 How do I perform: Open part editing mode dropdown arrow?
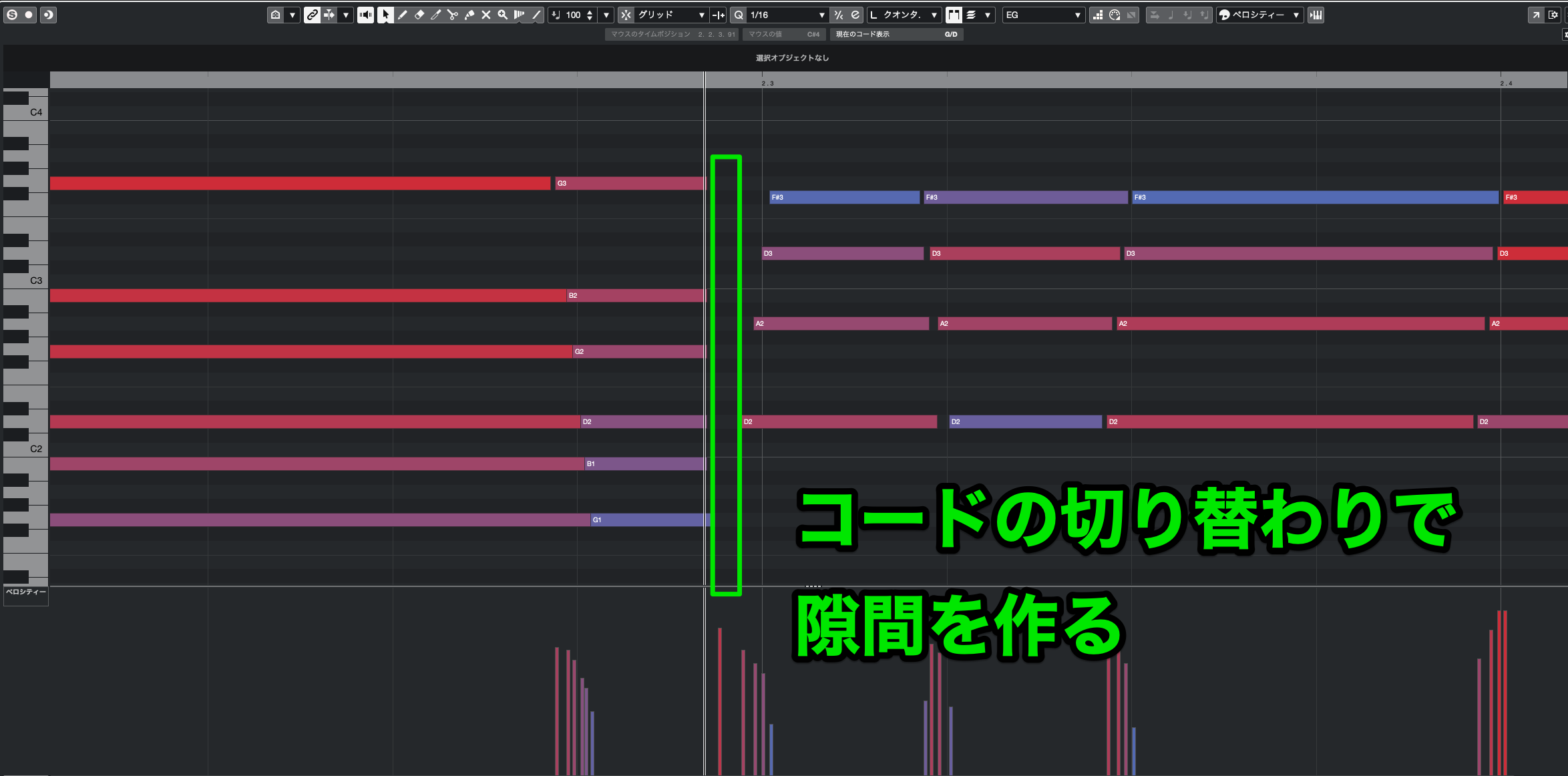[987, 15]
